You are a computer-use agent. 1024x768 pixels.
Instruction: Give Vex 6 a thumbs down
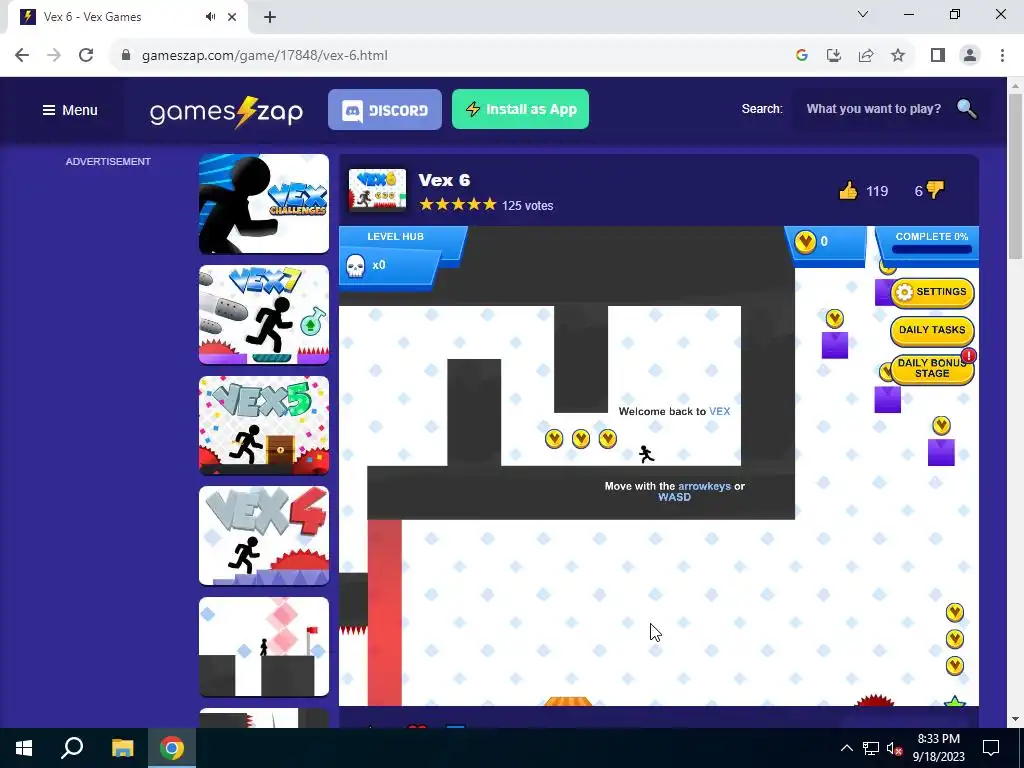(x=935, y=190)
